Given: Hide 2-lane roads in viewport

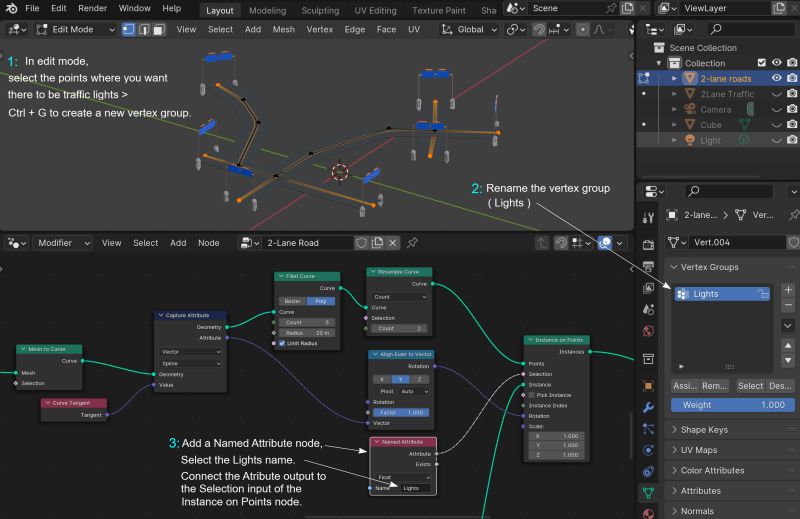Looking at the screenshot, I should [777, 78].
